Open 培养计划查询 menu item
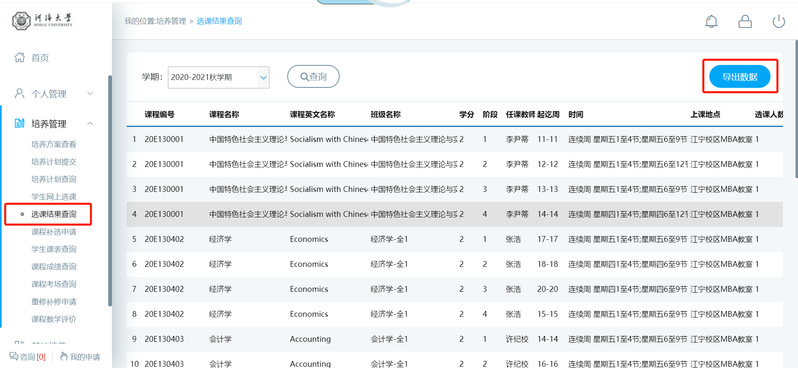798x368 pixels. [53, 179]
